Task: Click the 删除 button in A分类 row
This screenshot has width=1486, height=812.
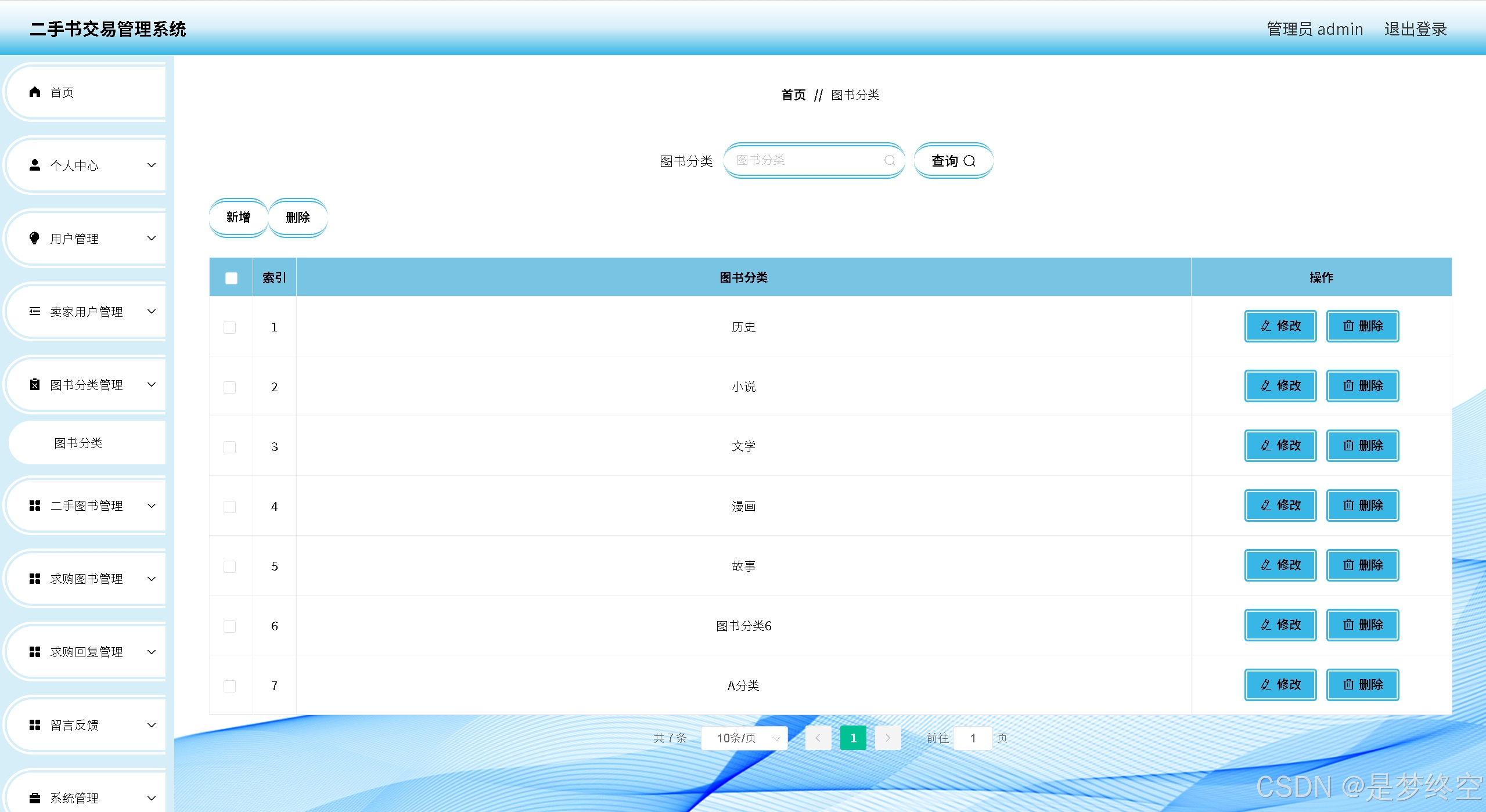Action: click(x=1362, y=685)
